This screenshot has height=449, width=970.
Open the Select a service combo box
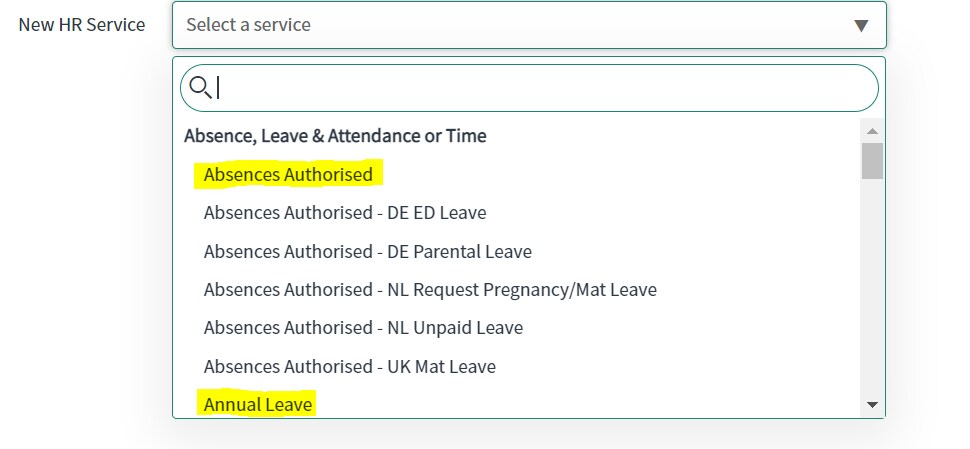(529, 25)
